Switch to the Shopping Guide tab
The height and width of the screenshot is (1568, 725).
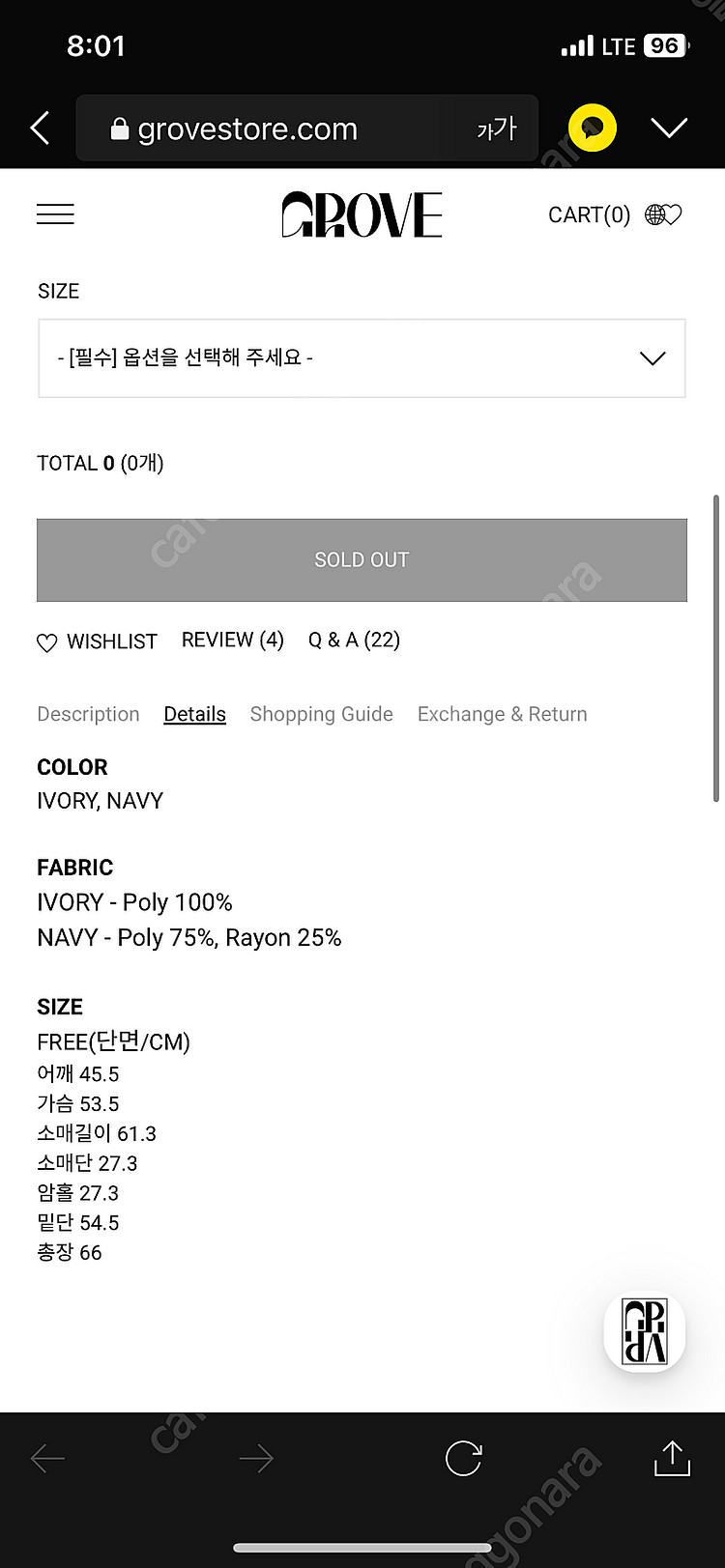(x=321, y=714)
